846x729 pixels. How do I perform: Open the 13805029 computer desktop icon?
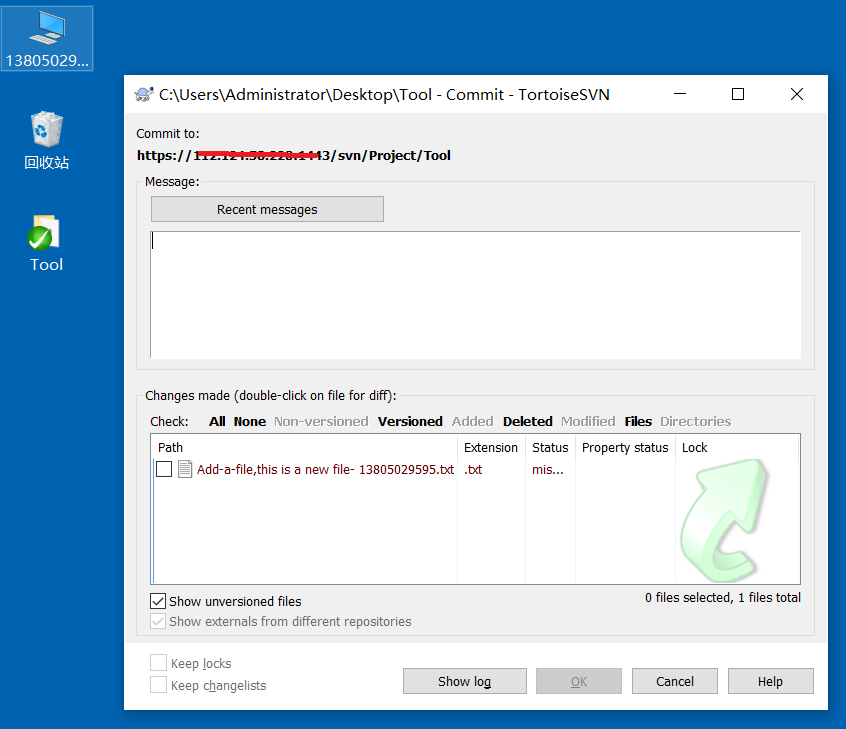[47, 39]
